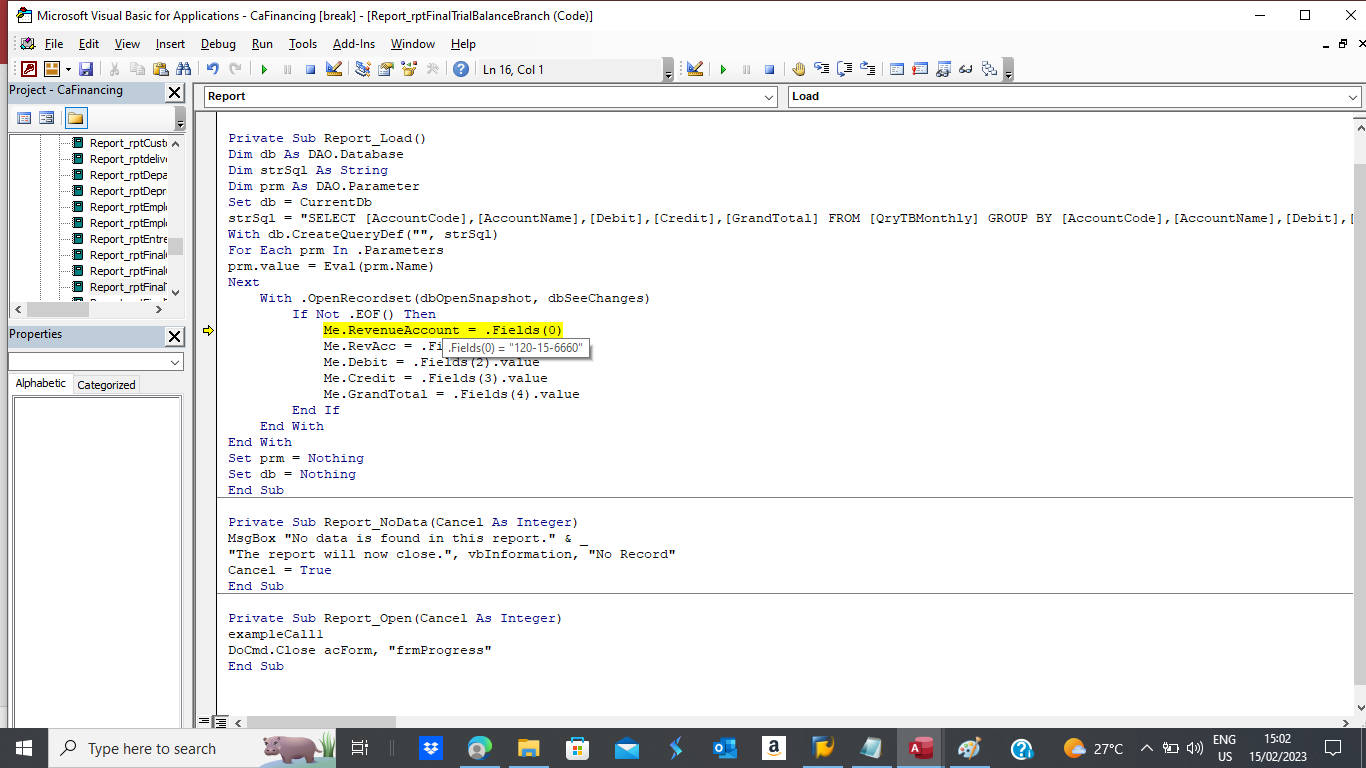Switch to Full Module View at code window bottom
This screenshot has width=1366, height=768.
pyautogui.click(x=221, y=722)
